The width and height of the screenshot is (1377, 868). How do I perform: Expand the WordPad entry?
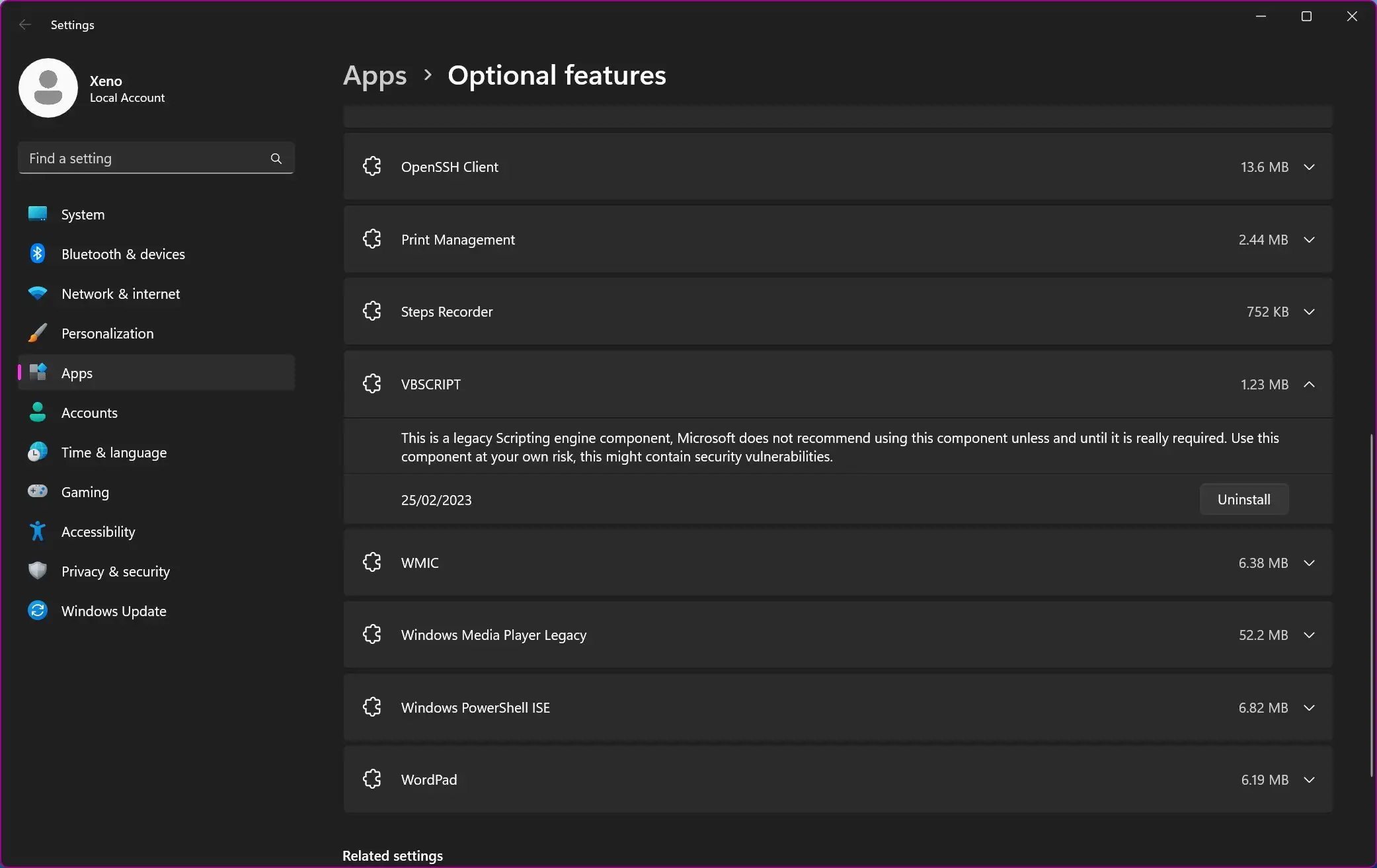click(x=1309, y=779)
